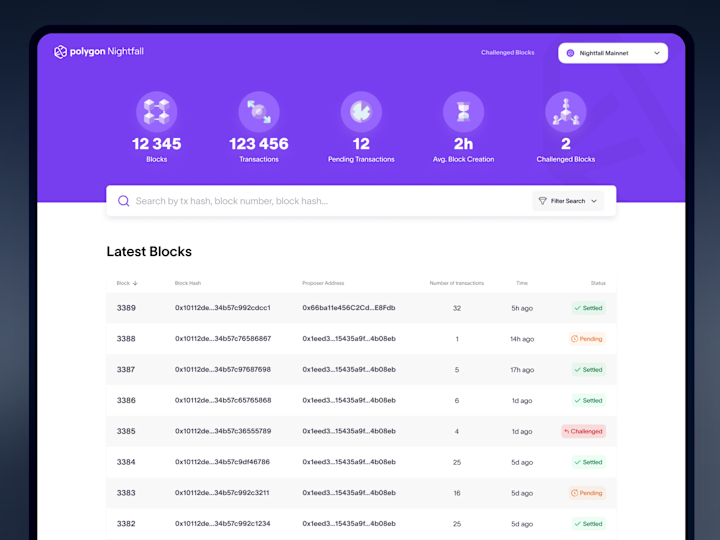Click the Challenged status badge for block 3385

583,431
